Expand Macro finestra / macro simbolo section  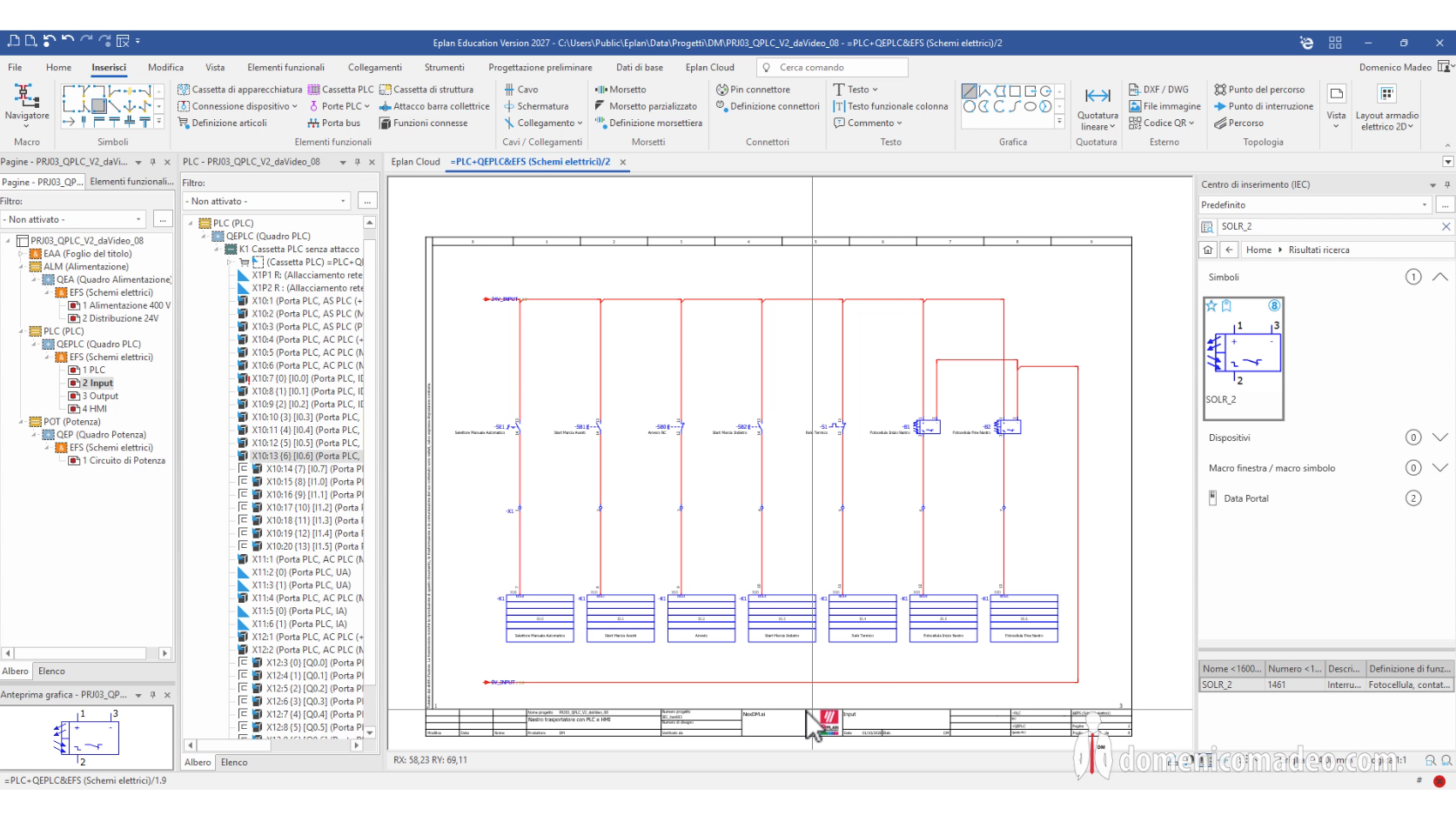[1439, 468]
